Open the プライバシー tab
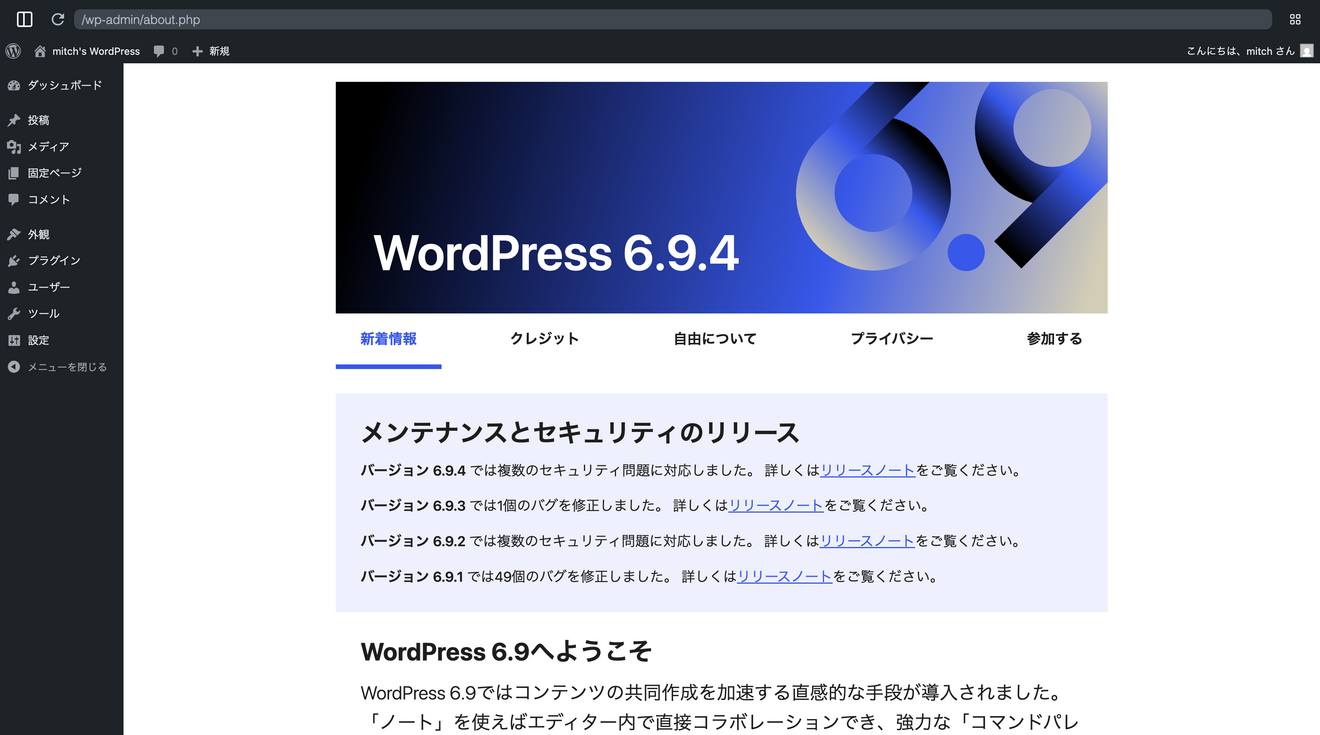 [891, 338]
